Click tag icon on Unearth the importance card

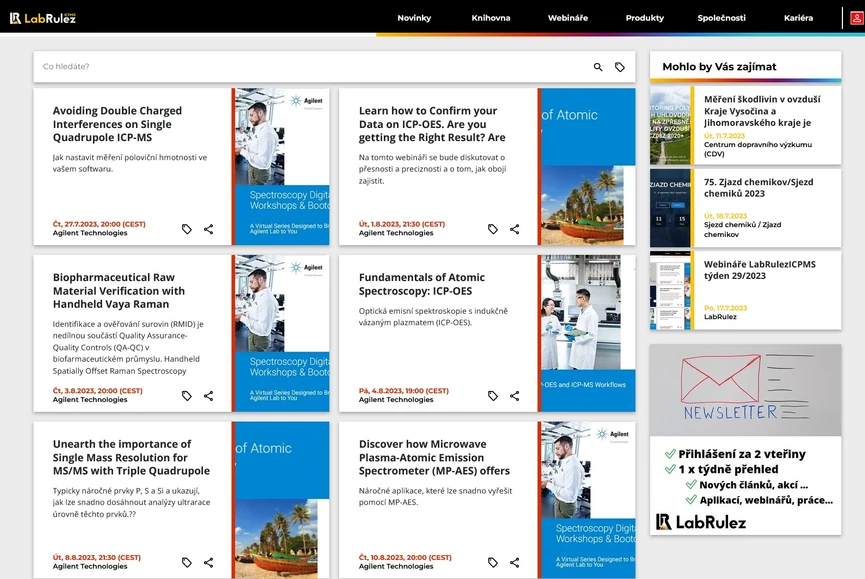pyautogui.click(x=187, y=562)
